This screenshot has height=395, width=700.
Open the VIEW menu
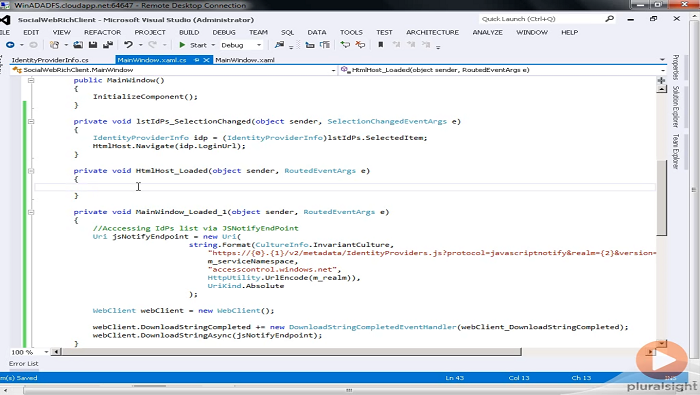click(x=62, y=32)
